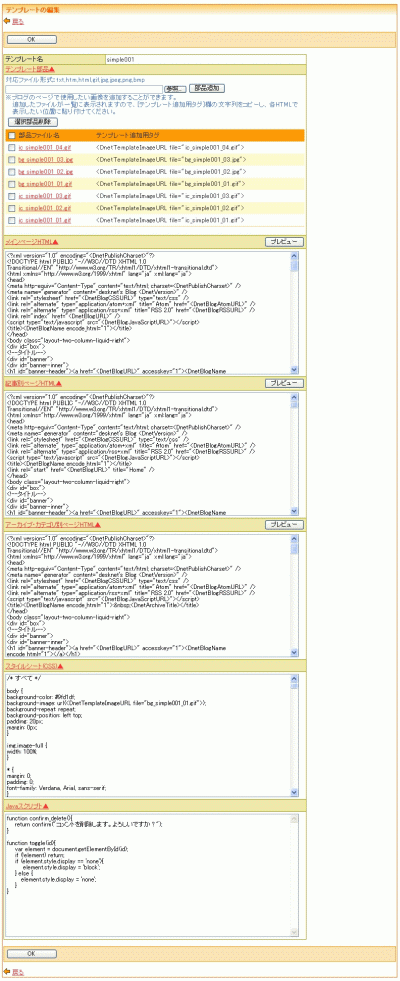
Task: Click 参照 to browse for a file
Action: click(x=175, y=89)
